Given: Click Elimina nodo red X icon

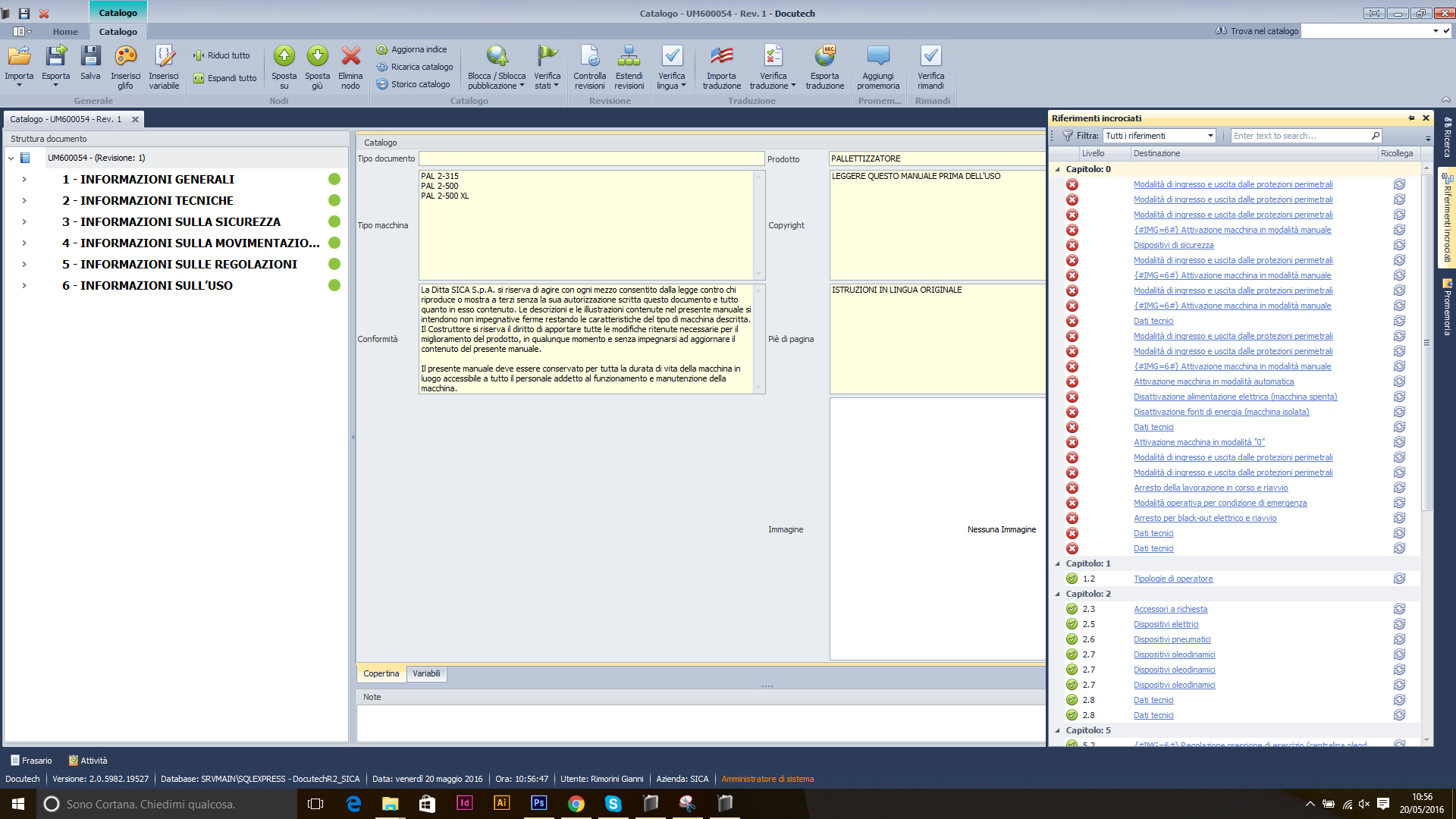Looking at the screenshot, I should (350, 57).
